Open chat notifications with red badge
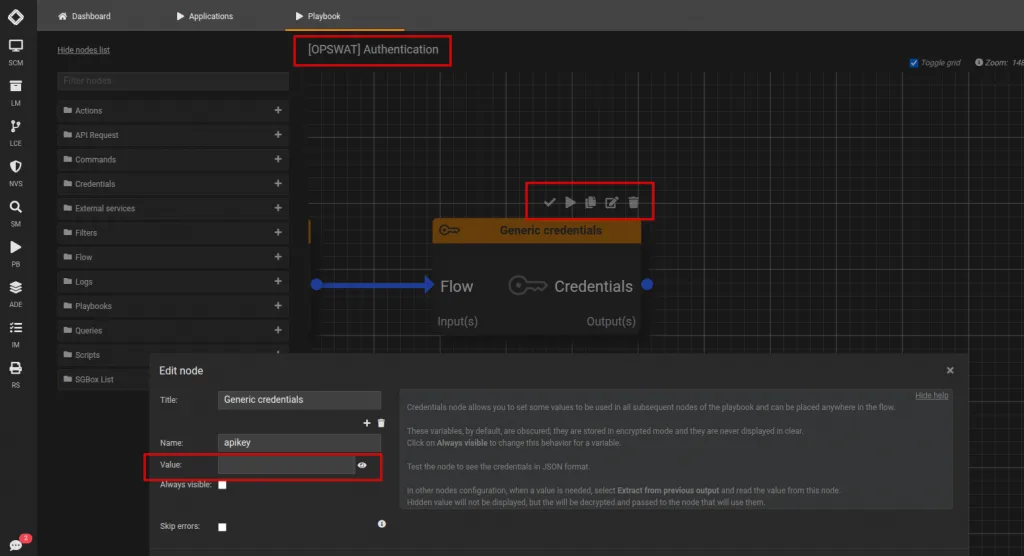Viewport: 1024px width, 556px height. (16, 544)
